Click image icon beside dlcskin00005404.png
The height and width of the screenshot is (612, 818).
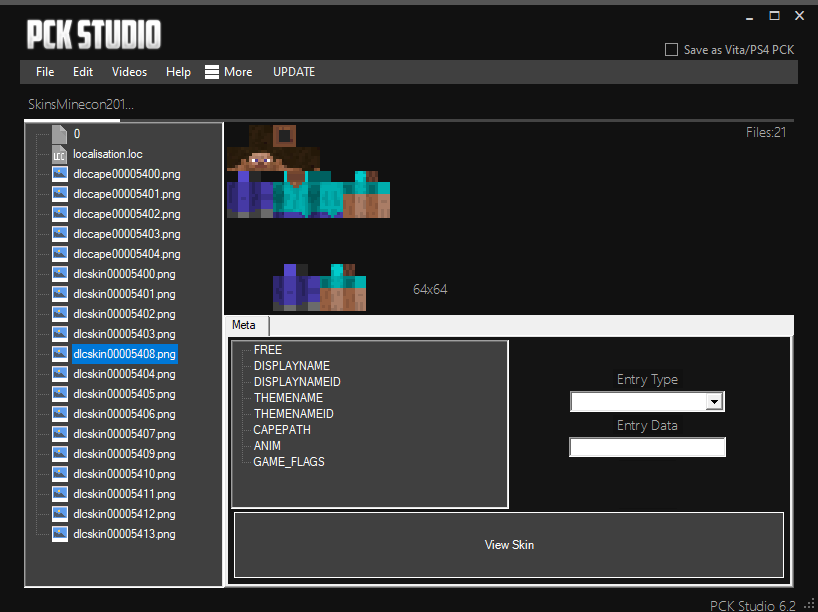click(x=60, y=374)
